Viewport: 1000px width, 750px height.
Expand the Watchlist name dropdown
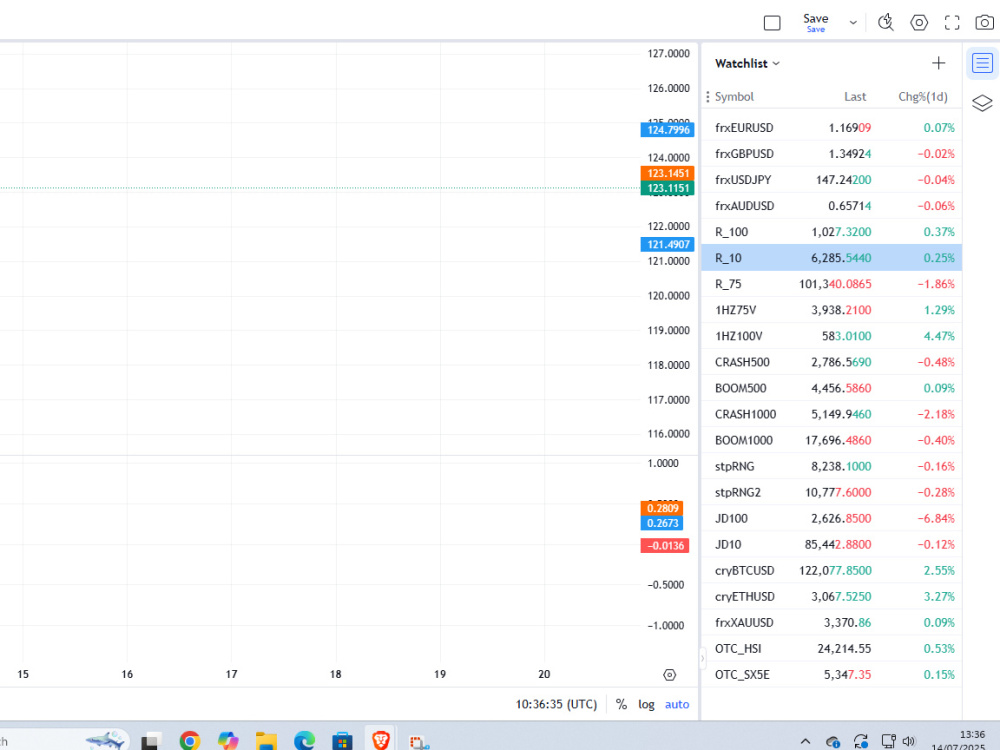[x=747, y=63]
